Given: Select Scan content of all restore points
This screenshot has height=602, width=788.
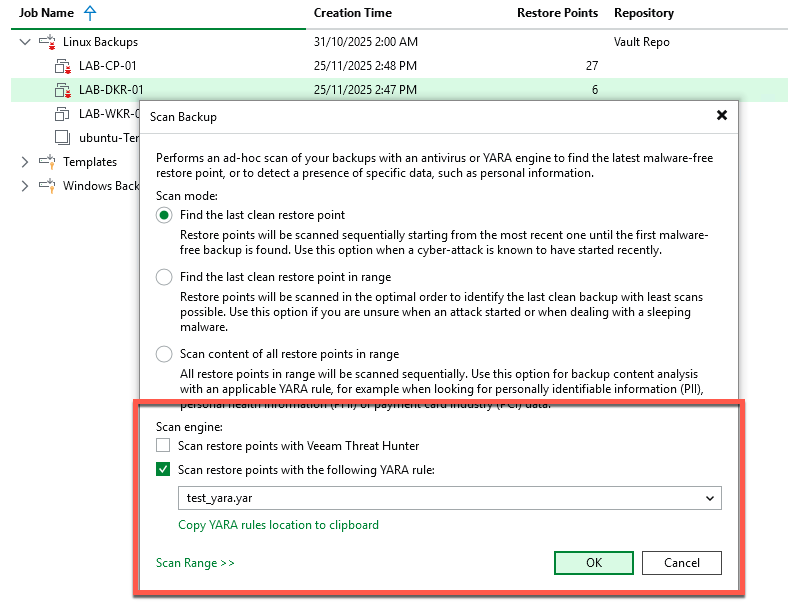Looking at the screenshot, I should coord(164,354).
